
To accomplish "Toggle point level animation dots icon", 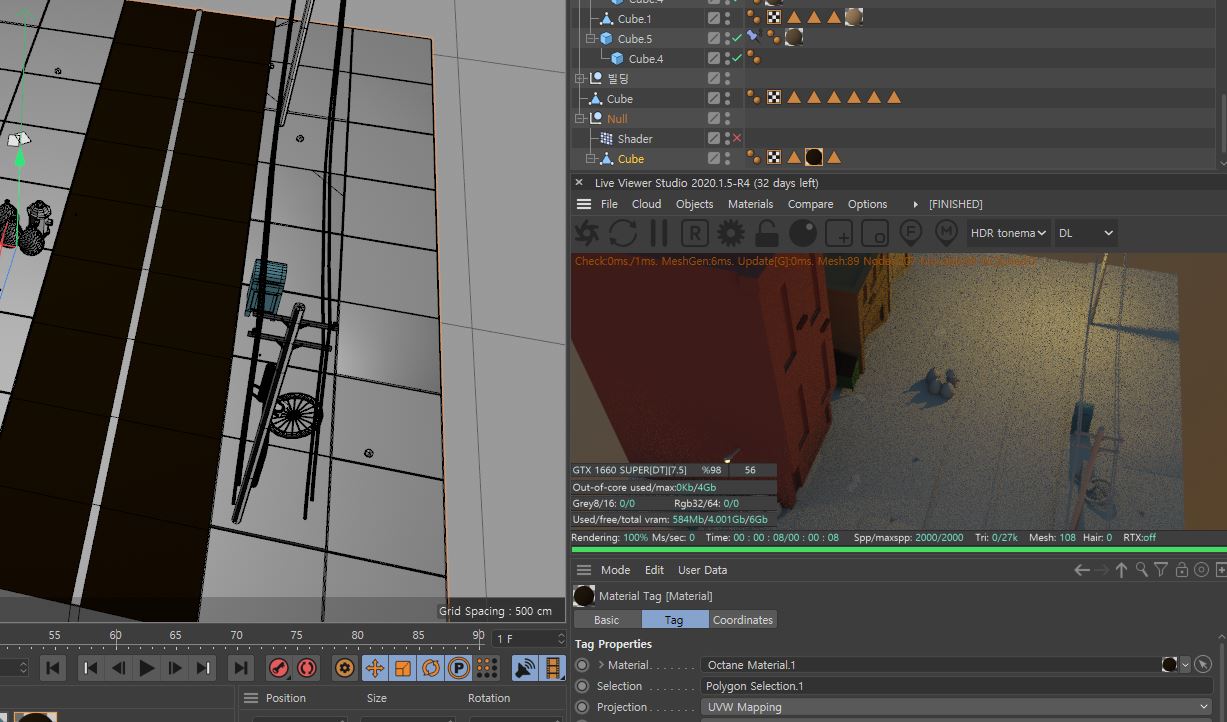I will (487, 668).
